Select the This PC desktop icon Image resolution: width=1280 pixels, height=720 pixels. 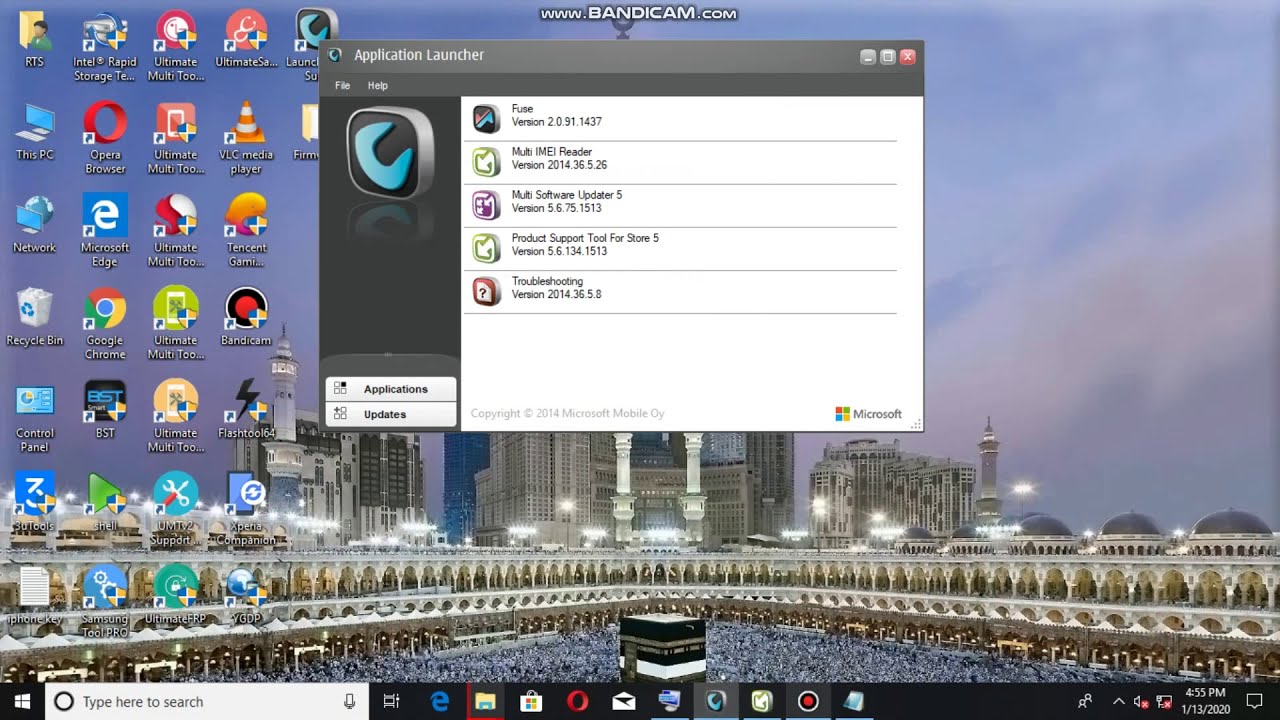pyautogui.click(x=35, y=131)
